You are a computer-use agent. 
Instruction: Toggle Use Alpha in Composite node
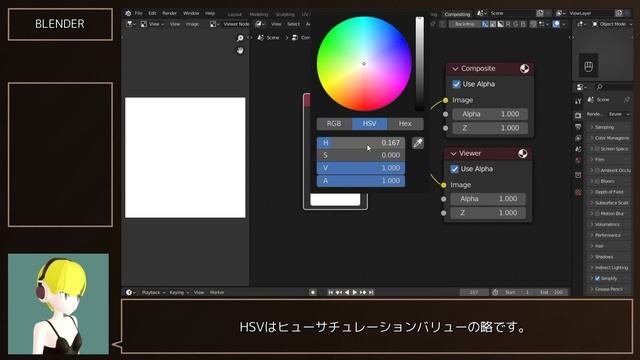point(456,84)
